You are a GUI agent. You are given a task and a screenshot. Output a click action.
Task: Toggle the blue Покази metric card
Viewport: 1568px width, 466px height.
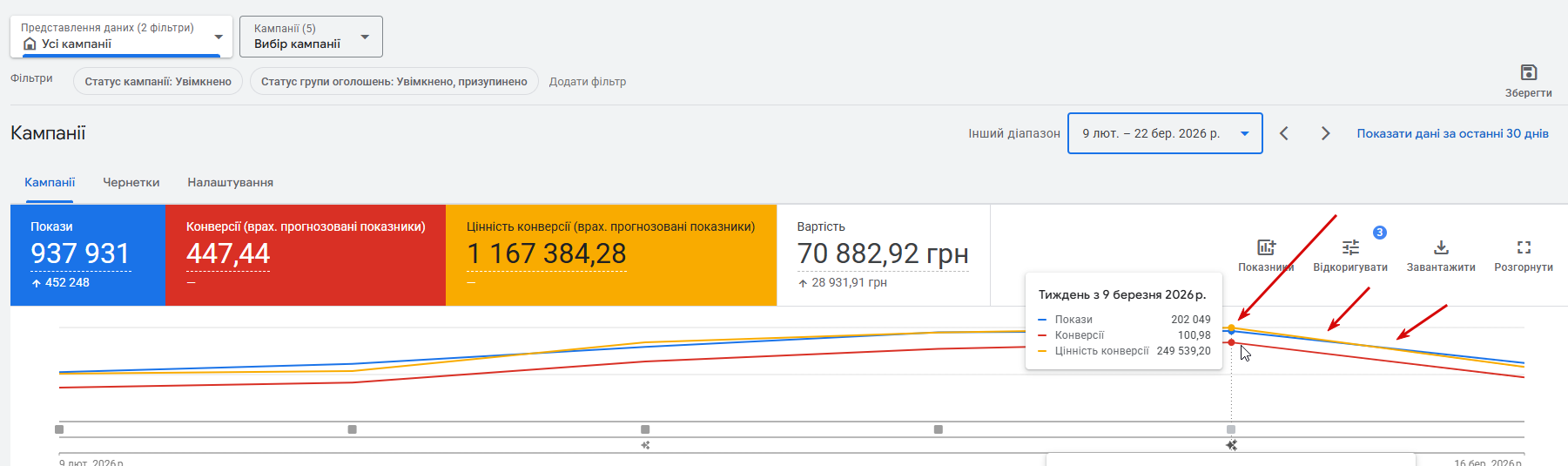[87, 254]
